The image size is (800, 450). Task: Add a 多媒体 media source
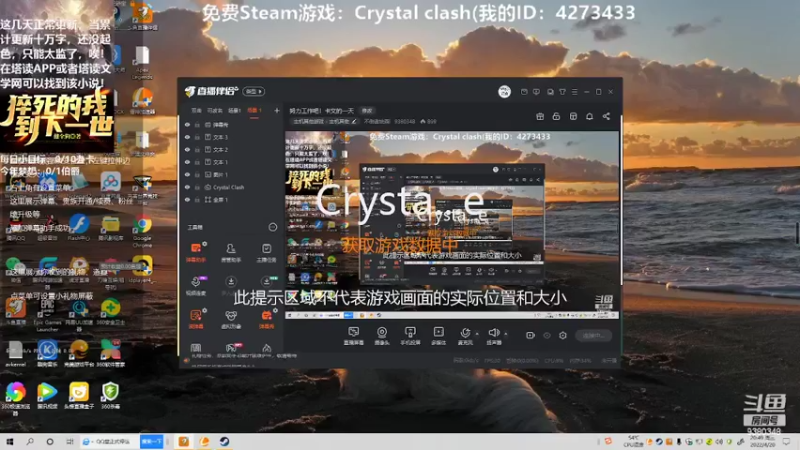coord(438,336)
